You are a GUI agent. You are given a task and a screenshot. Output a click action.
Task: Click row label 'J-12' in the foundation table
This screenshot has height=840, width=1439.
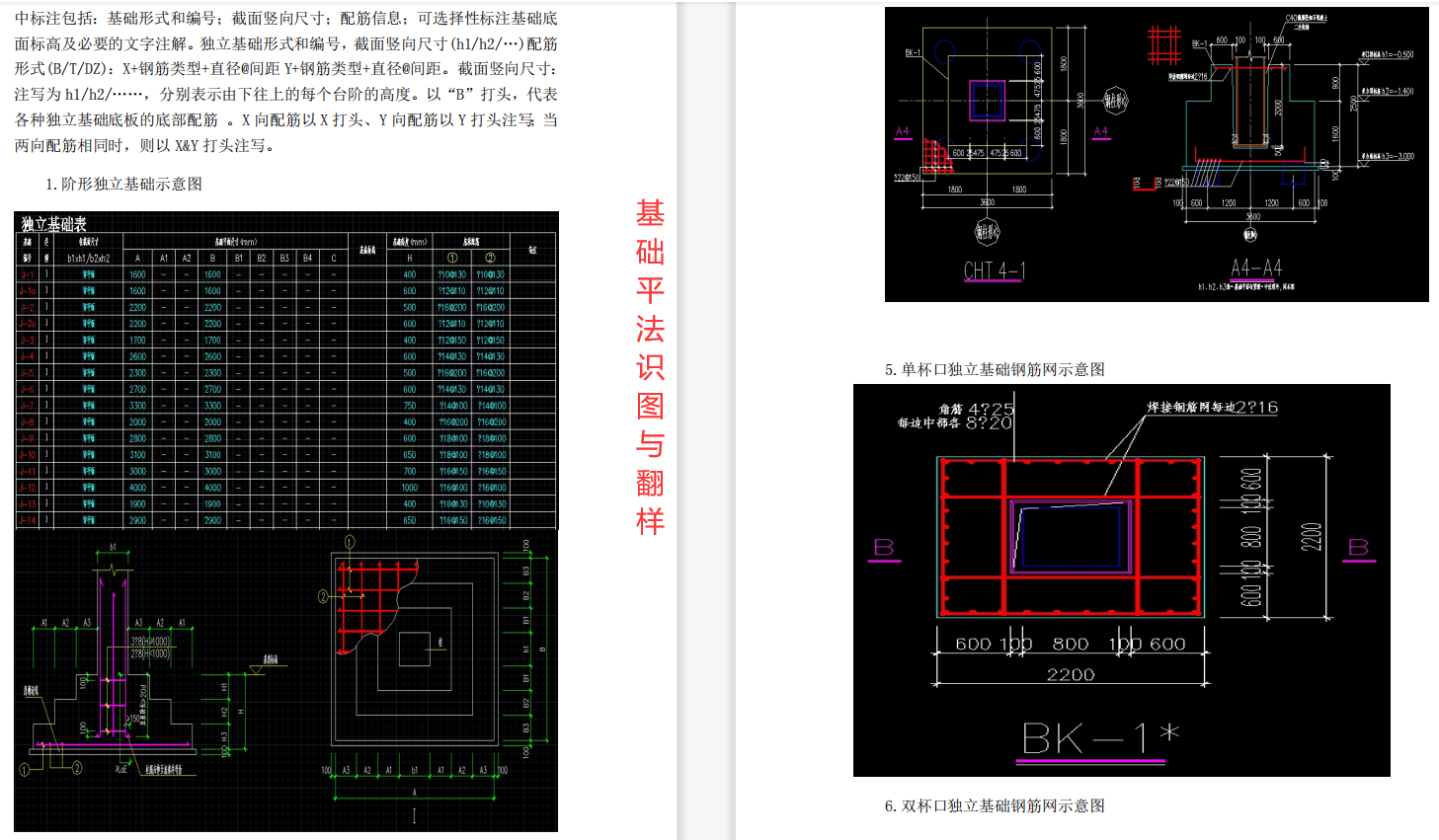[x=27, y=488]
